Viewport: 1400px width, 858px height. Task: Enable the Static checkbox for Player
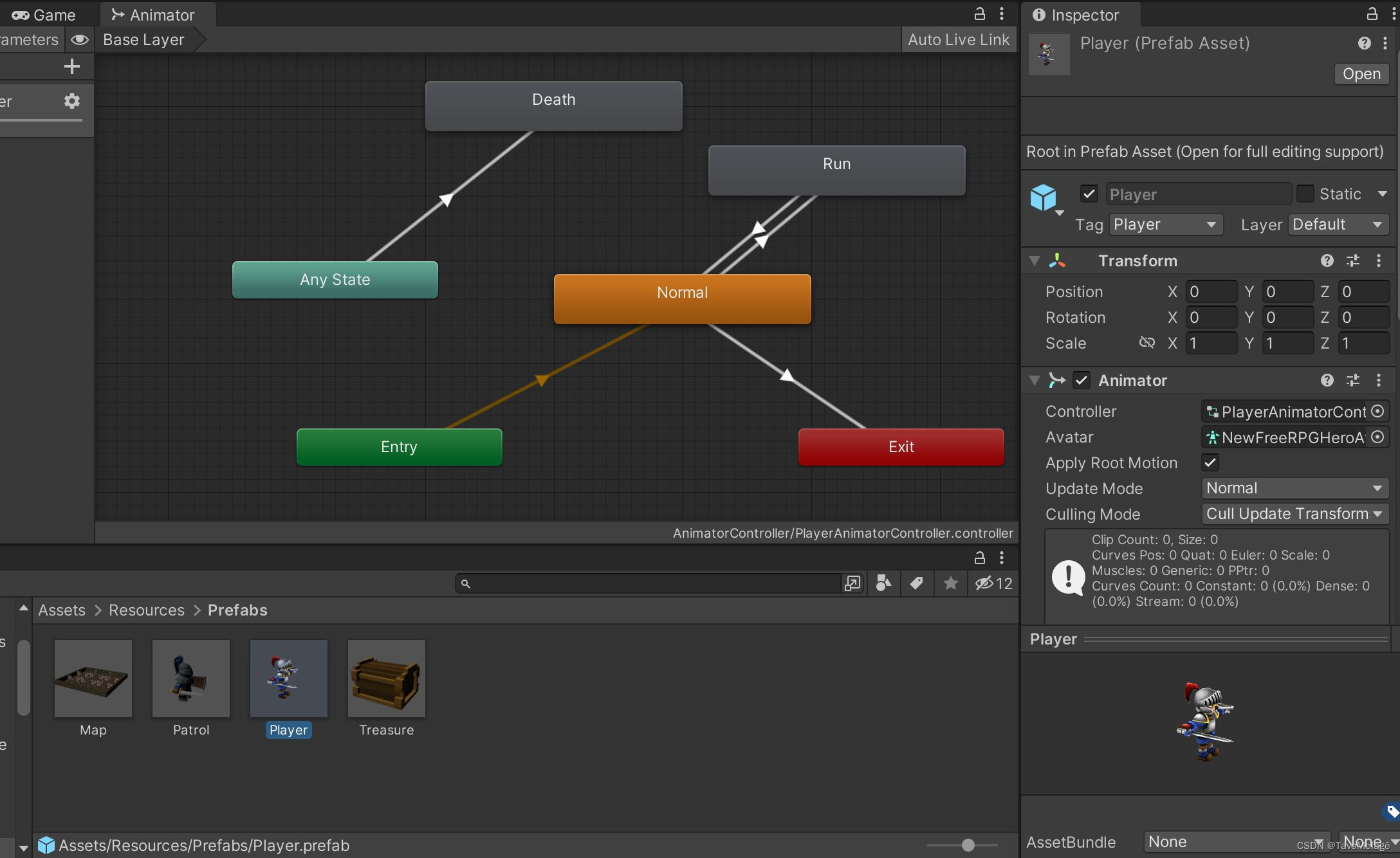coord(1307,194)
